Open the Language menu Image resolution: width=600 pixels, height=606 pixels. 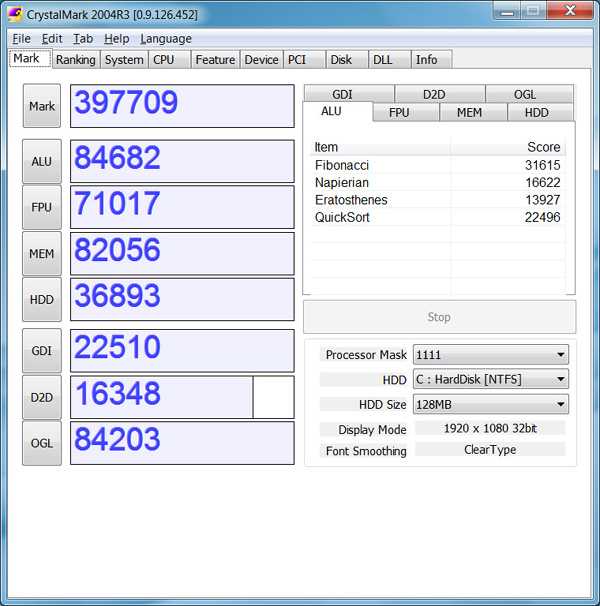(166, 39)
